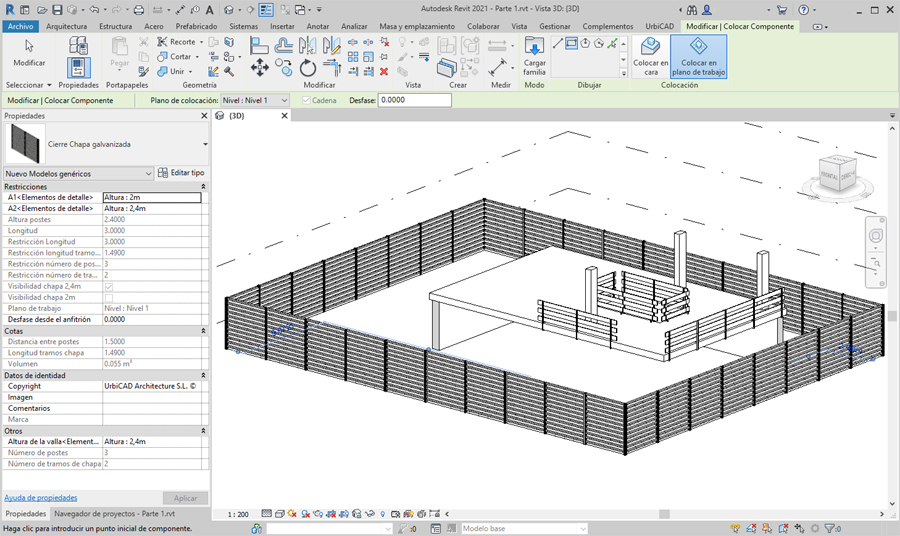Viewport: 900px width, 536px height.
Task: Toggle Visibilidad chapa 2,4m checkbox
Action: pyautogui.click(x=108, y=286)
